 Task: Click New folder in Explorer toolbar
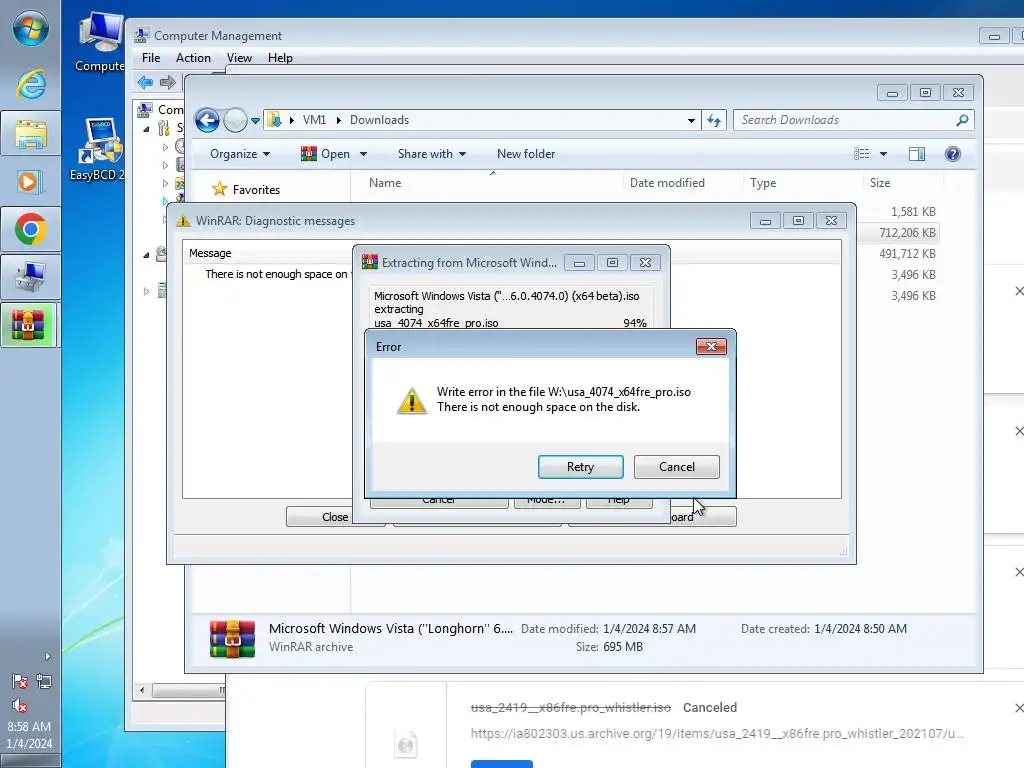pos(526,154)
